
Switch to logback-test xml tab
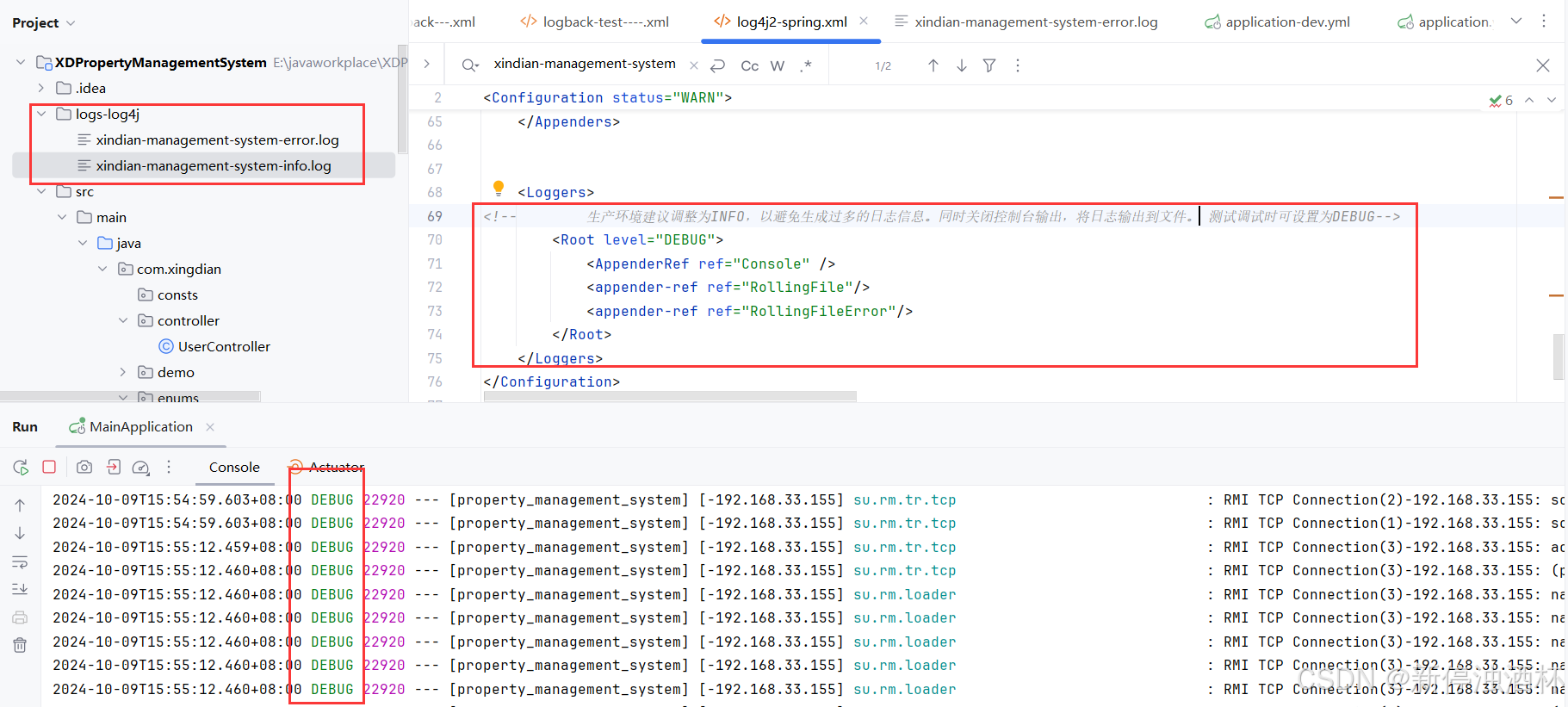click(x=595, y=22)
